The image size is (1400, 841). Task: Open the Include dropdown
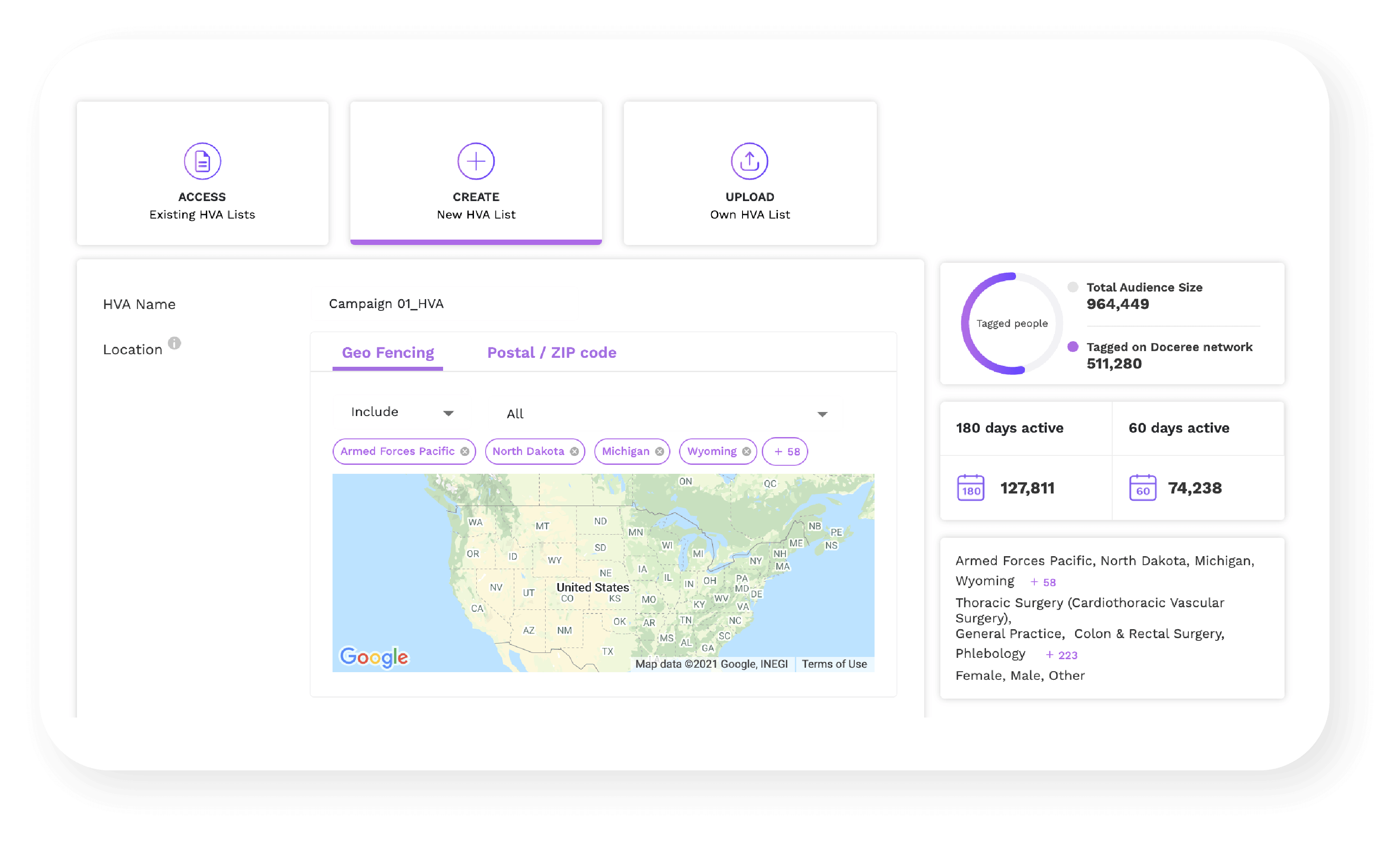[402, 412]
